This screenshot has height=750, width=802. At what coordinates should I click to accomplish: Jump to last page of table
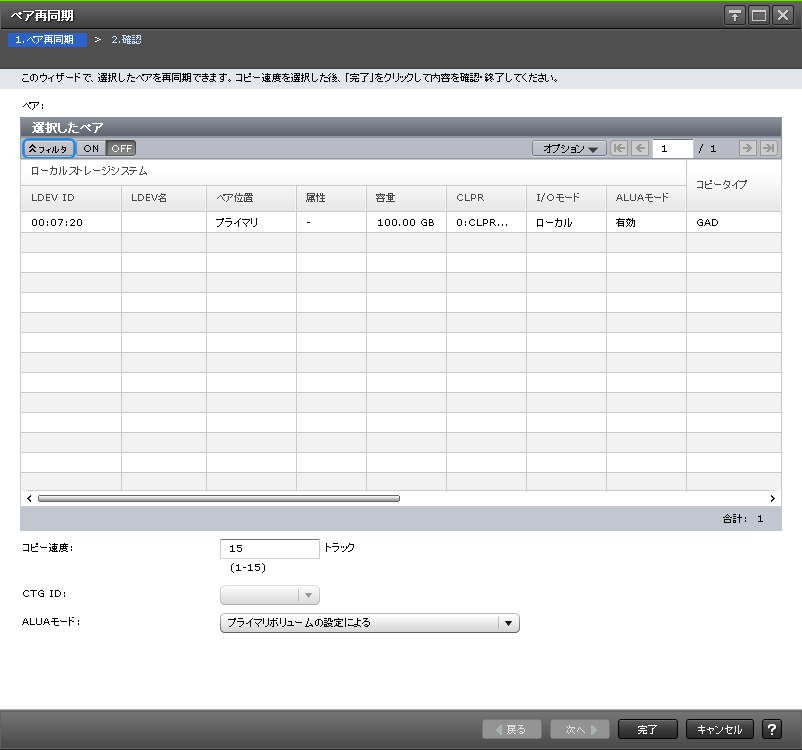(768, 148)
